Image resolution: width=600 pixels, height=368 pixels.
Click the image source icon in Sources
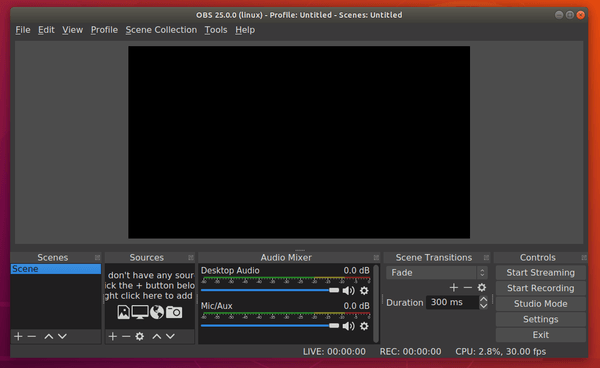[123, 312]
